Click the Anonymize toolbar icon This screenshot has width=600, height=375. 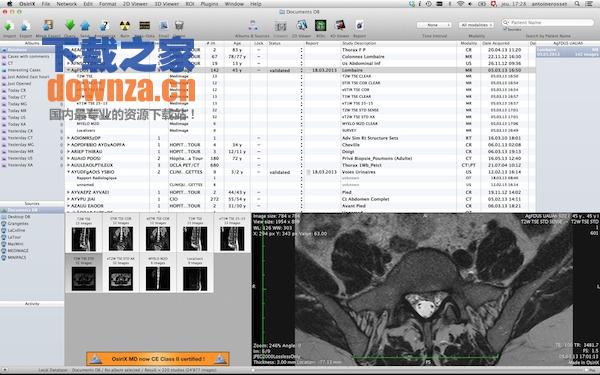[x=104, y=26]
